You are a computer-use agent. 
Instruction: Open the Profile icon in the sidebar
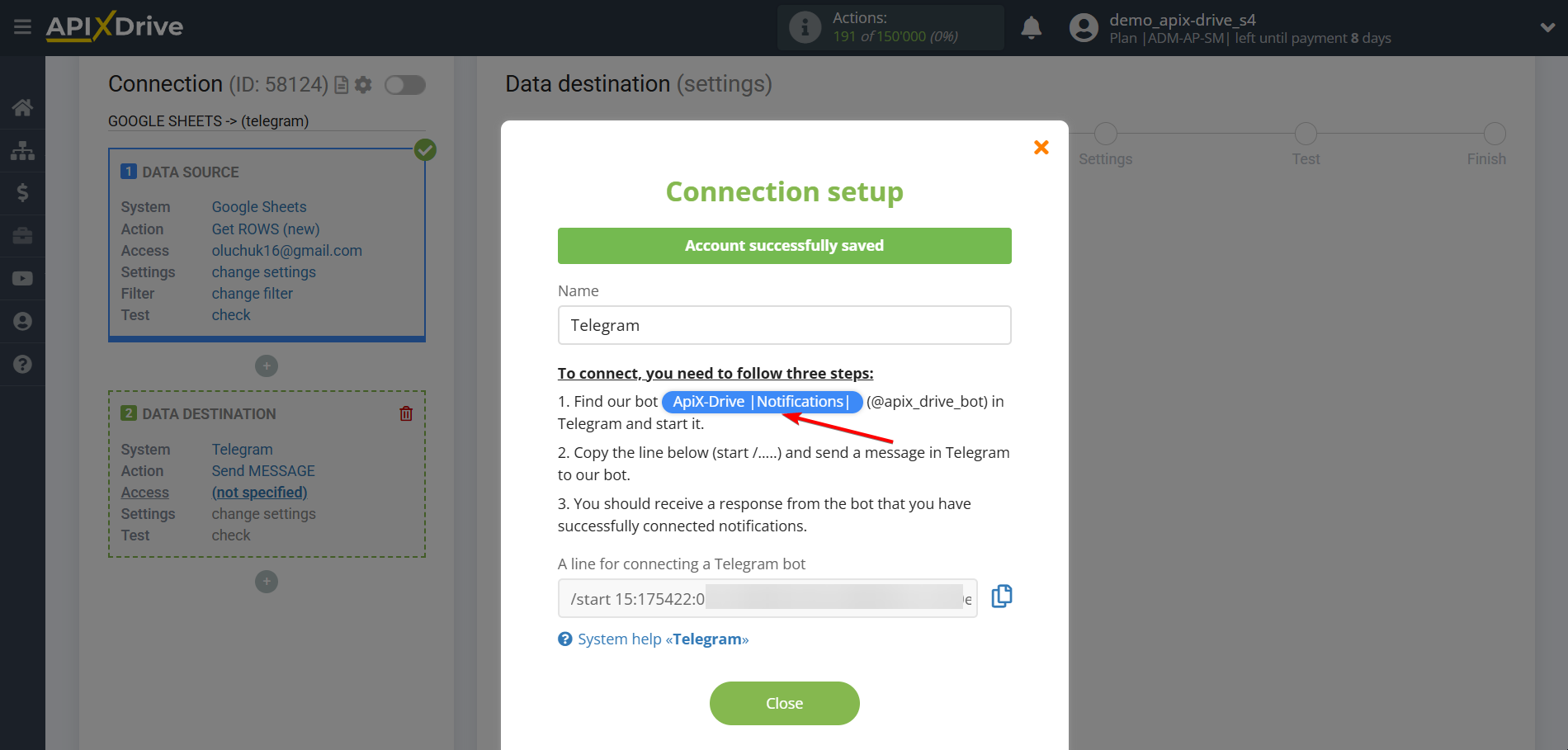(22, 321)
